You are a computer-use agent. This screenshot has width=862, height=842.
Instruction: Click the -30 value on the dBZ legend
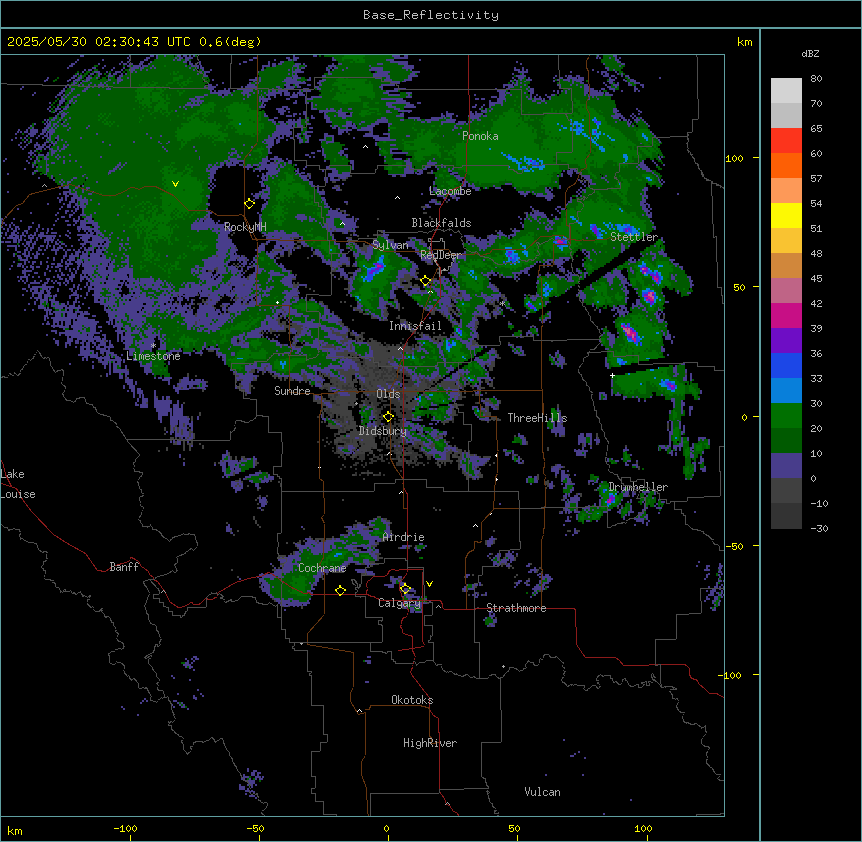tap(819, 529)
